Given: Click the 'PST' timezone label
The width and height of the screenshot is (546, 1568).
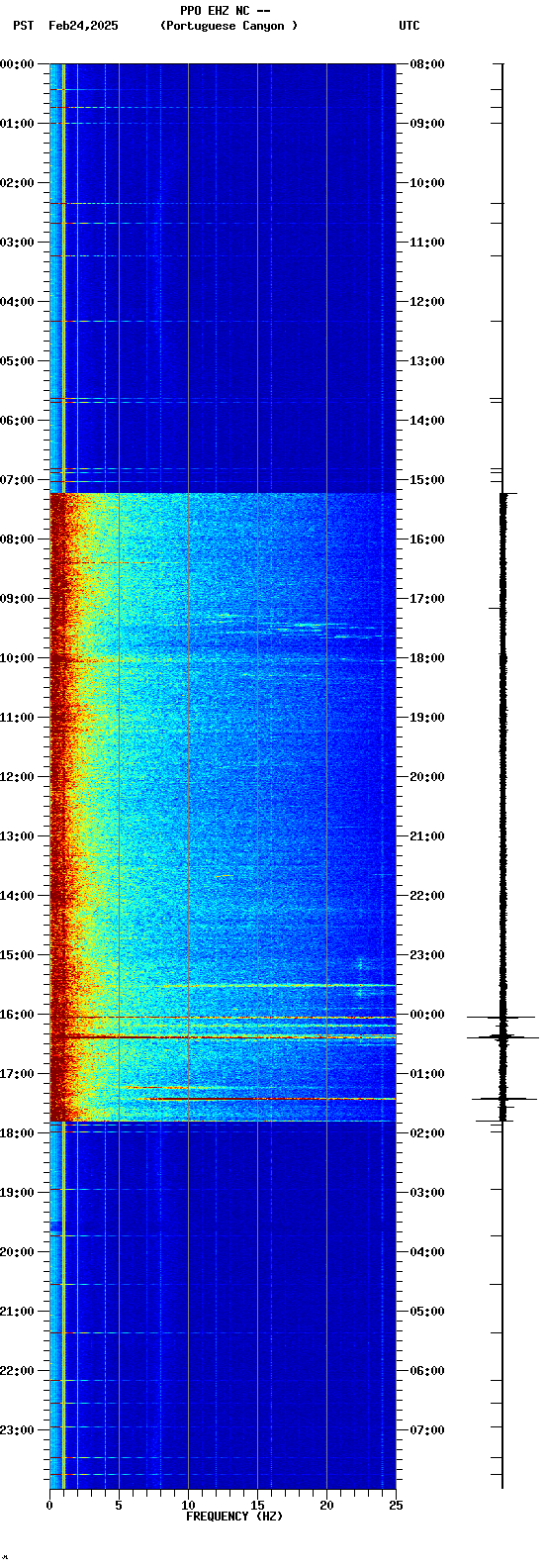Looking at the screenshot, I should 23,26.
